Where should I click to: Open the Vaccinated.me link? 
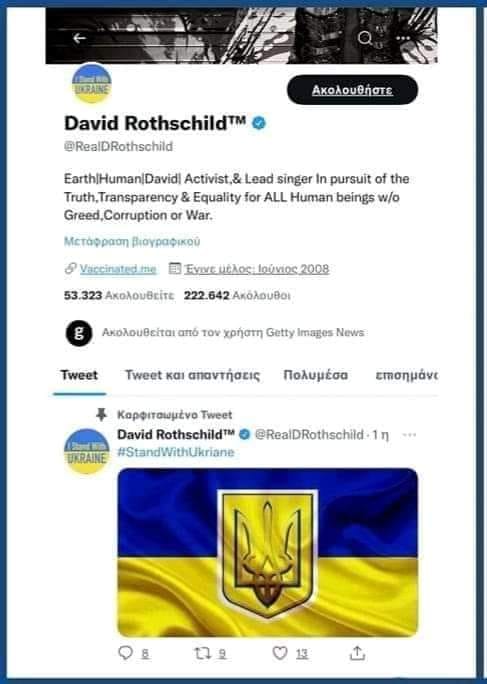point(118,269)
